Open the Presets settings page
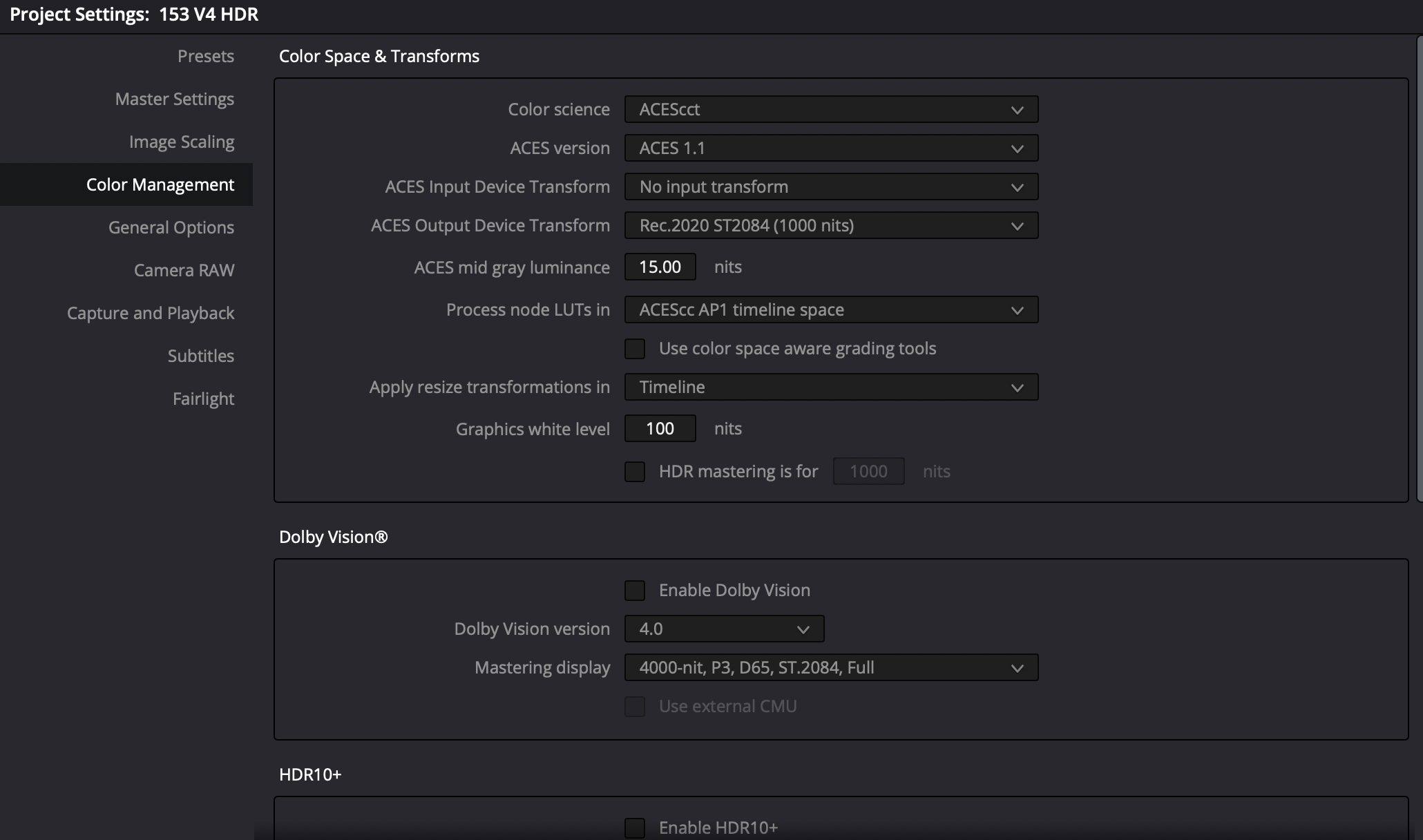The width and height of the screenshot is (1423, 840). pos(205,56)
